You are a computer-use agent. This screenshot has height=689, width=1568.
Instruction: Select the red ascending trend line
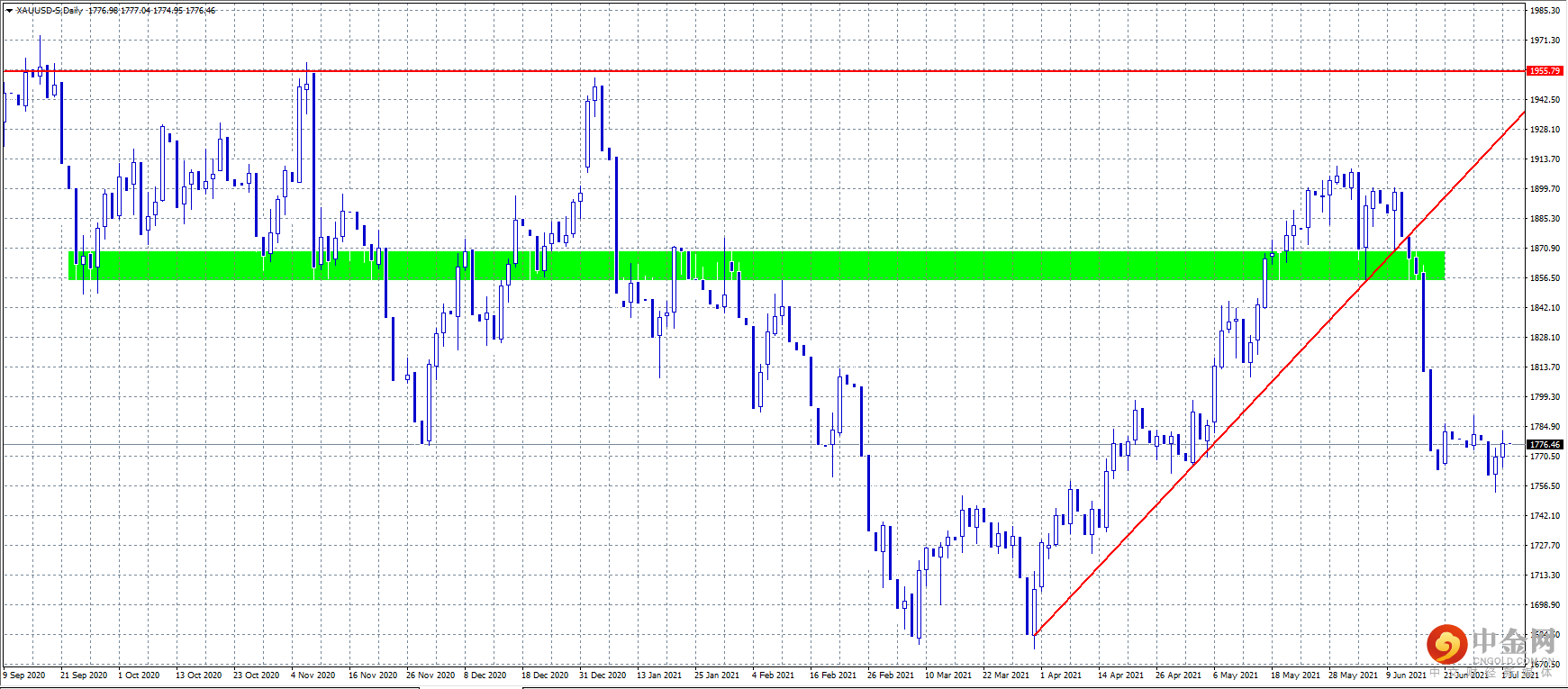(1279, 374)
